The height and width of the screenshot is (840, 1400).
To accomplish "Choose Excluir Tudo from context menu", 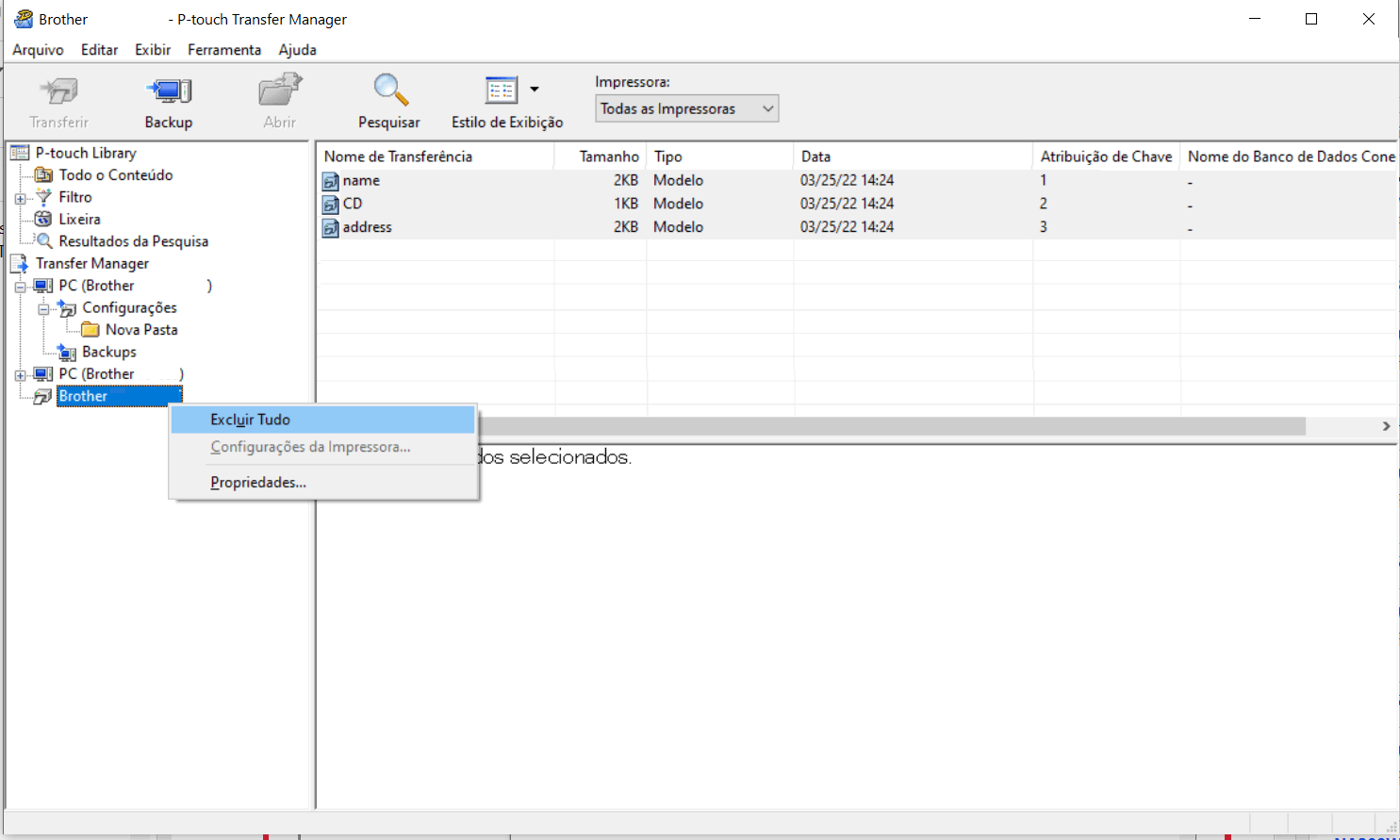I will 322,420.
